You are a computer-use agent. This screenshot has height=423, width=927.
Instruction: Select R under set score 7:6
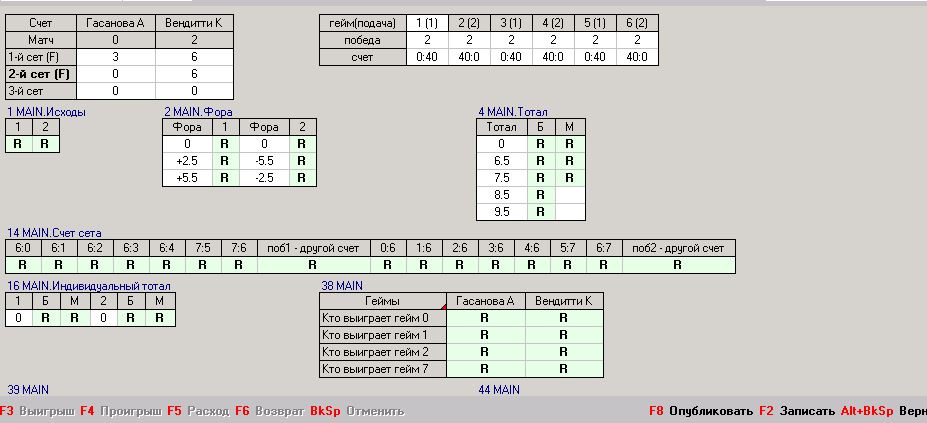point(238,265)
